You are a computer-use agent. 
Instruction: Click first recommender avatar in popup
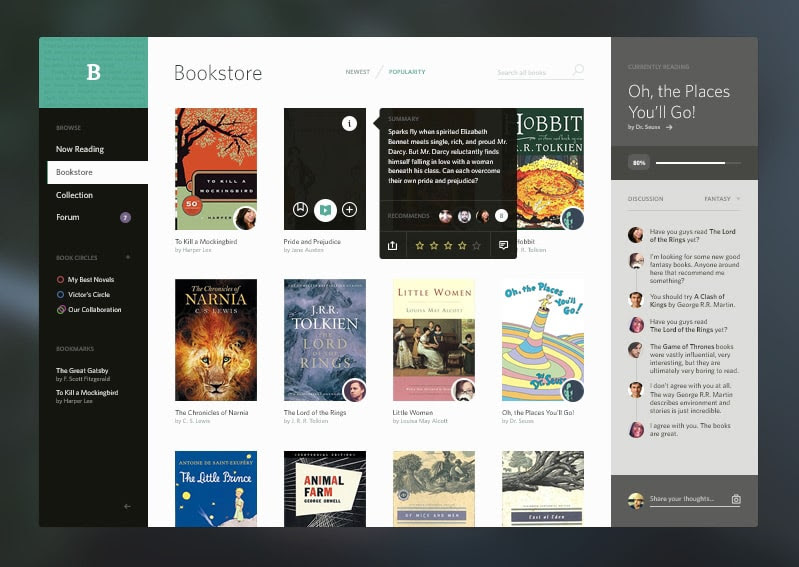445,216
